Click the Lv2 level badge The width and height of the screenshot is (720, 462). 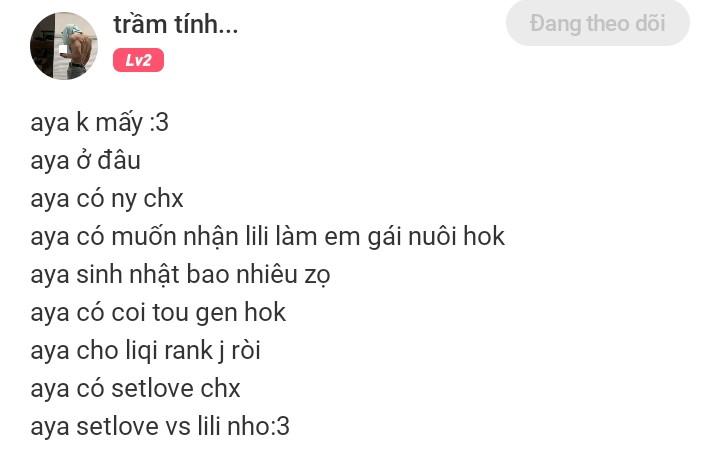tap(138, 60)
